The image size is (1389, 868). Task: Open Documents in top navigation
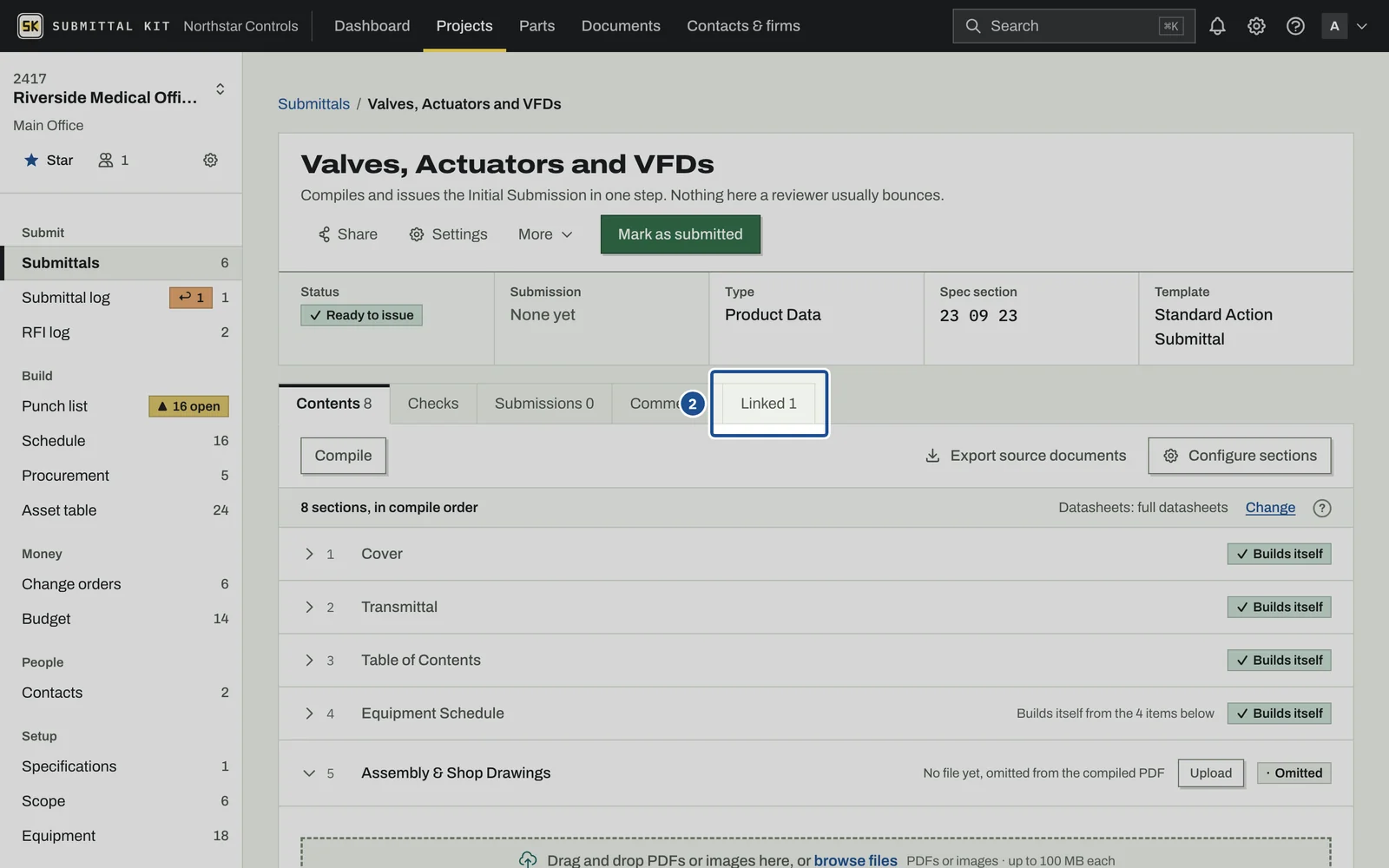point(621,26)
